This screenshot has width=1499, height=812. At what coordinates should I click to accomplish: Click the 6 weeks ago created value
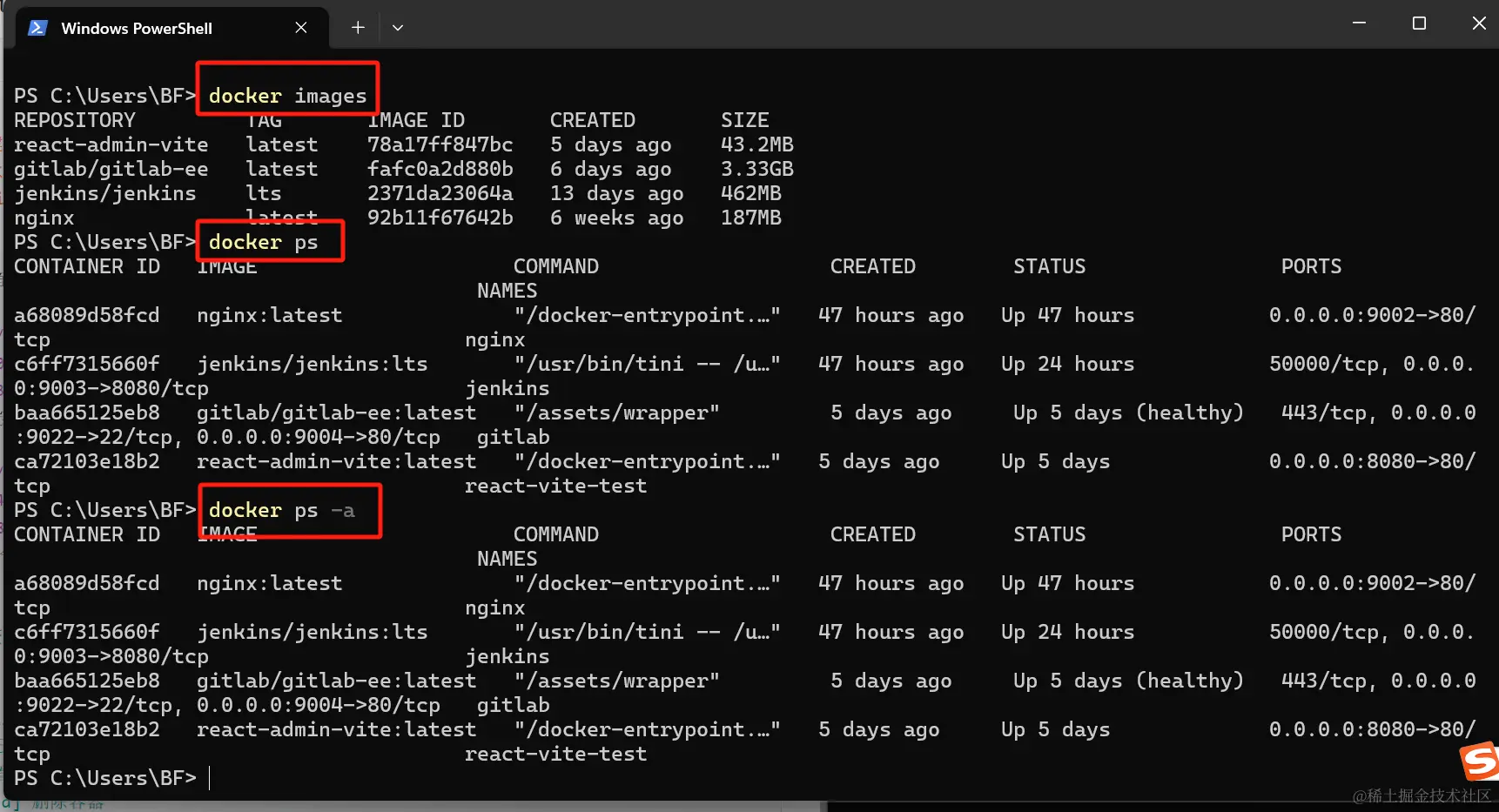coord(616,218)
